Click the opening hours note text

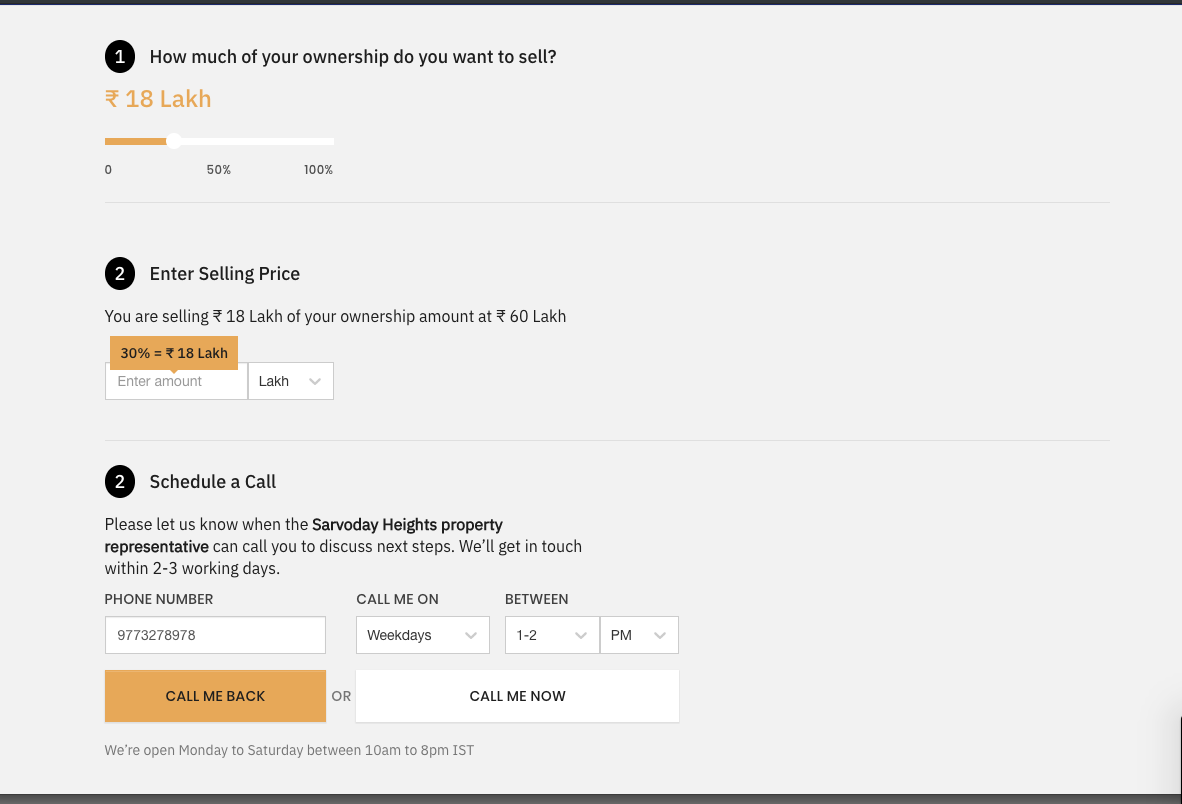pyautogui.click(x=289, y=750)
